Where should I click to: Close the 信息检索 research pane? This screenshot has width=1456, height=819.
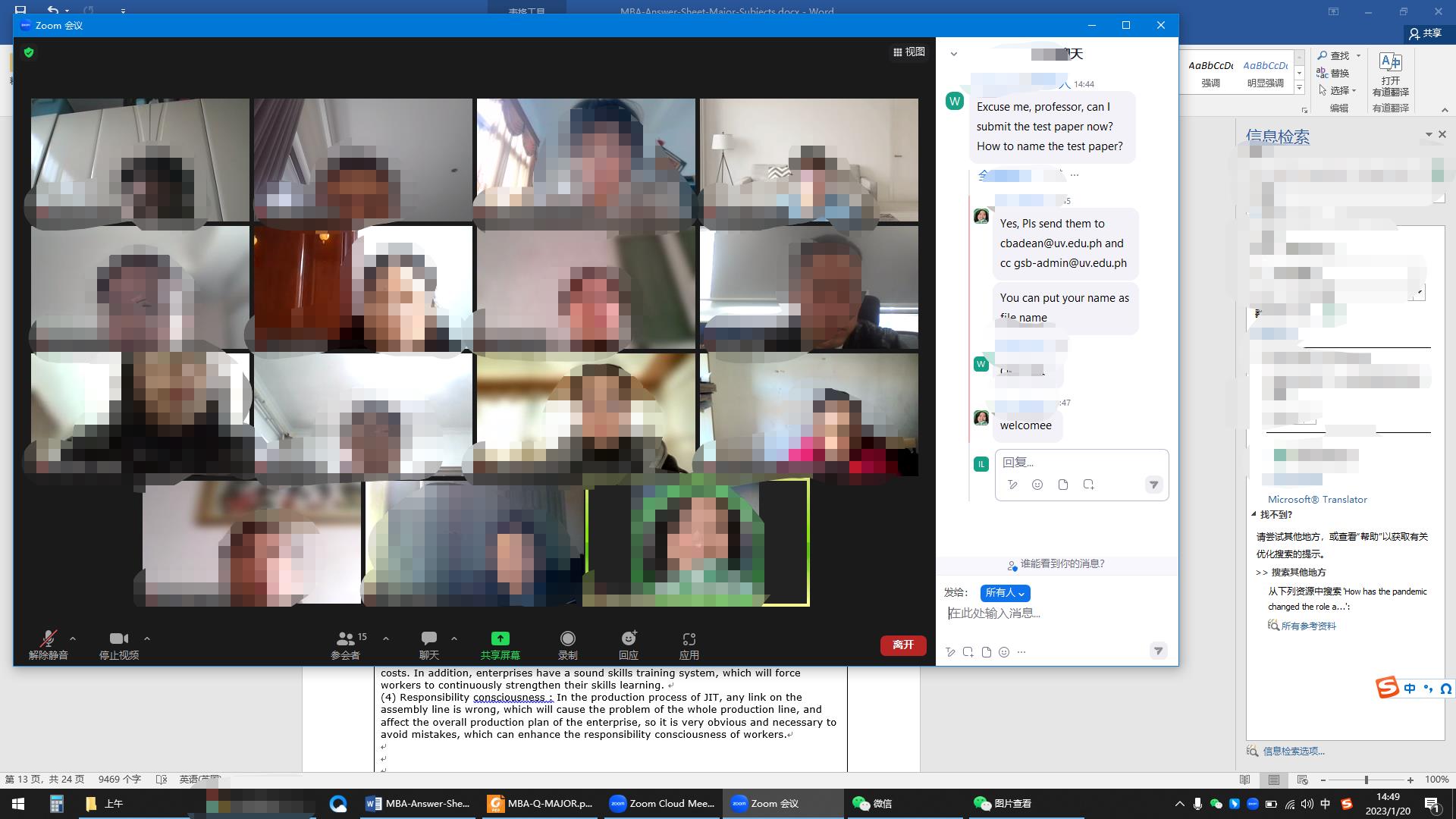coord(1442,134)
